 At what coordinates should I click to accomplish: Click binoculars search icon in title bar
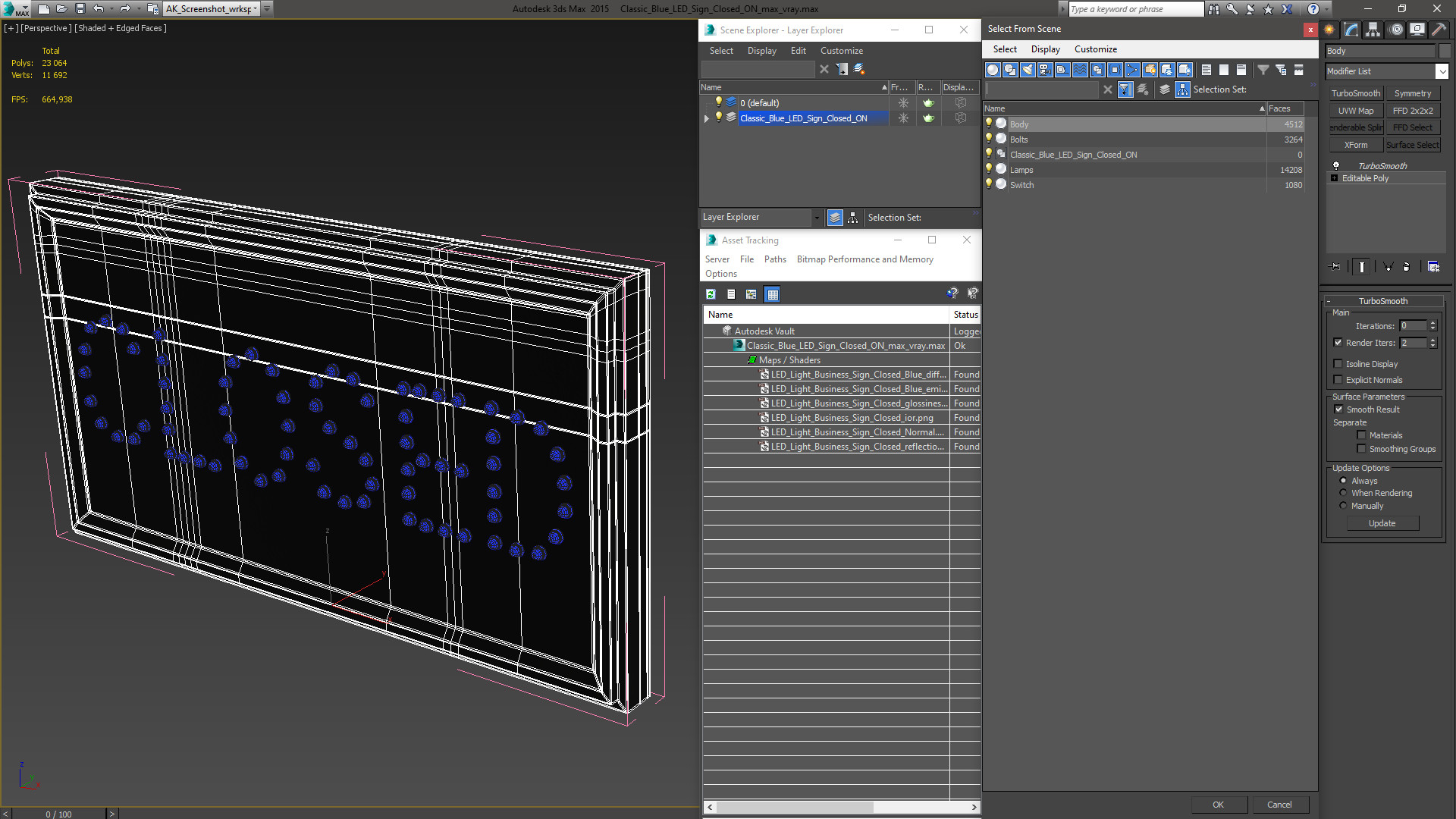1214,9
